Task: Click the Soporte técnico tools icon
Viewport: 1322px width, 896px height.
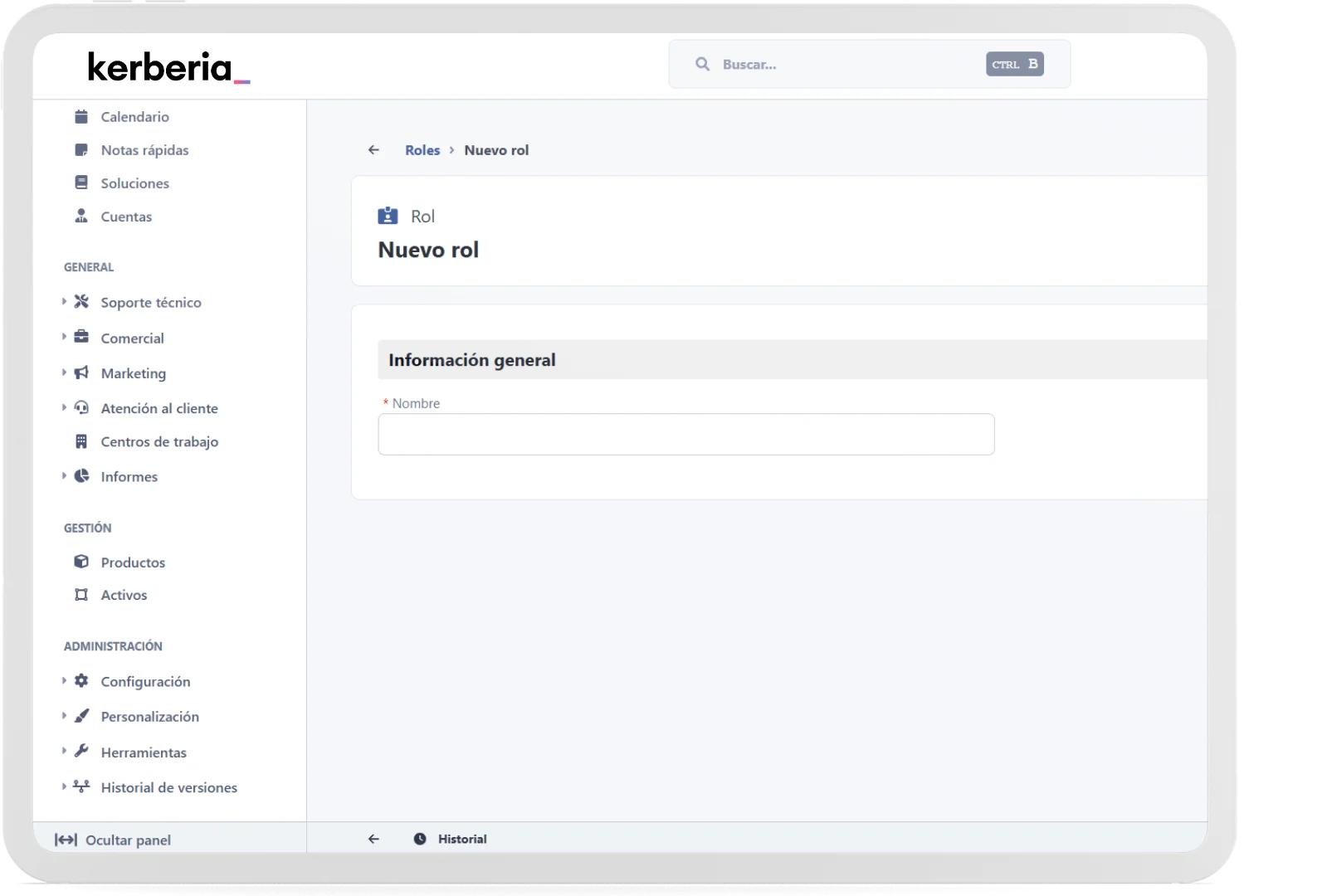Action: (81, 302)
